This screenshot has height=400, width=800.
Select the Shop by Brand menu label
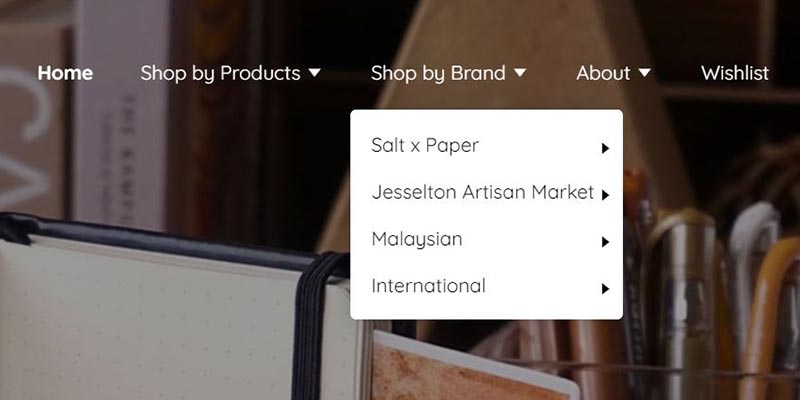[438, 73]
